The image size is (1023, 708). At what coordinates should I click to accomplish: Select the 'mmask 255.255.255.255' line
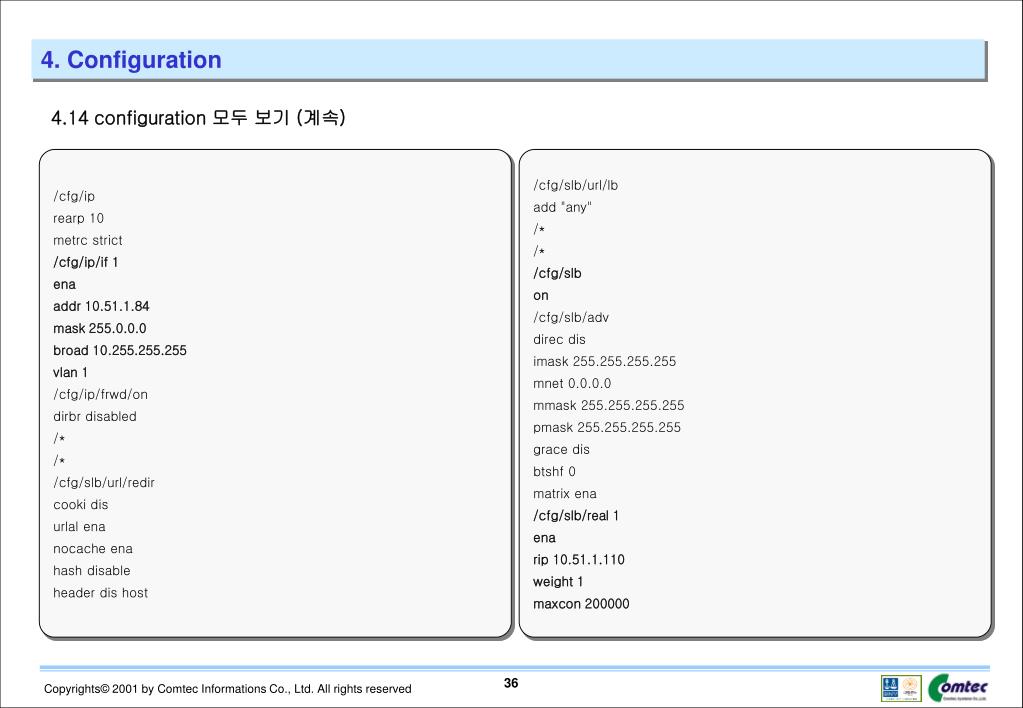(x=609, y=406)
